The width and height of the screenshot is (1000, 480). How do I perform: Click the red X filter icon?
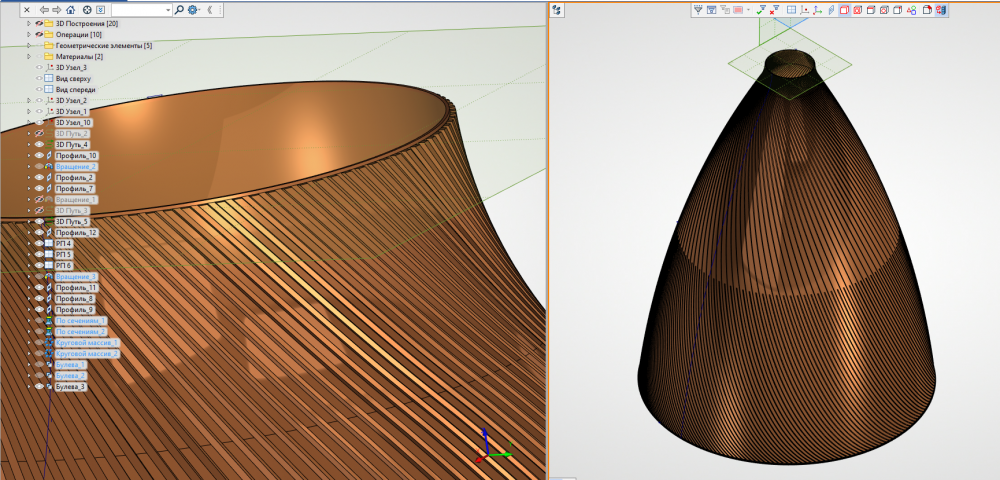pyautogui.click(x=775, y=10)
